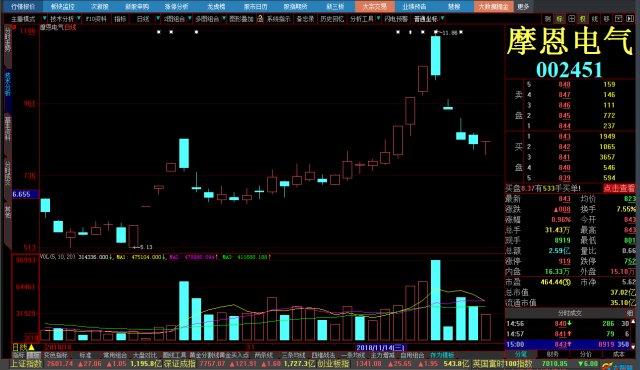This screenshot has width=640, height=370.
Task: Select the 财务 tab under tick list
Action: (553, 354)
